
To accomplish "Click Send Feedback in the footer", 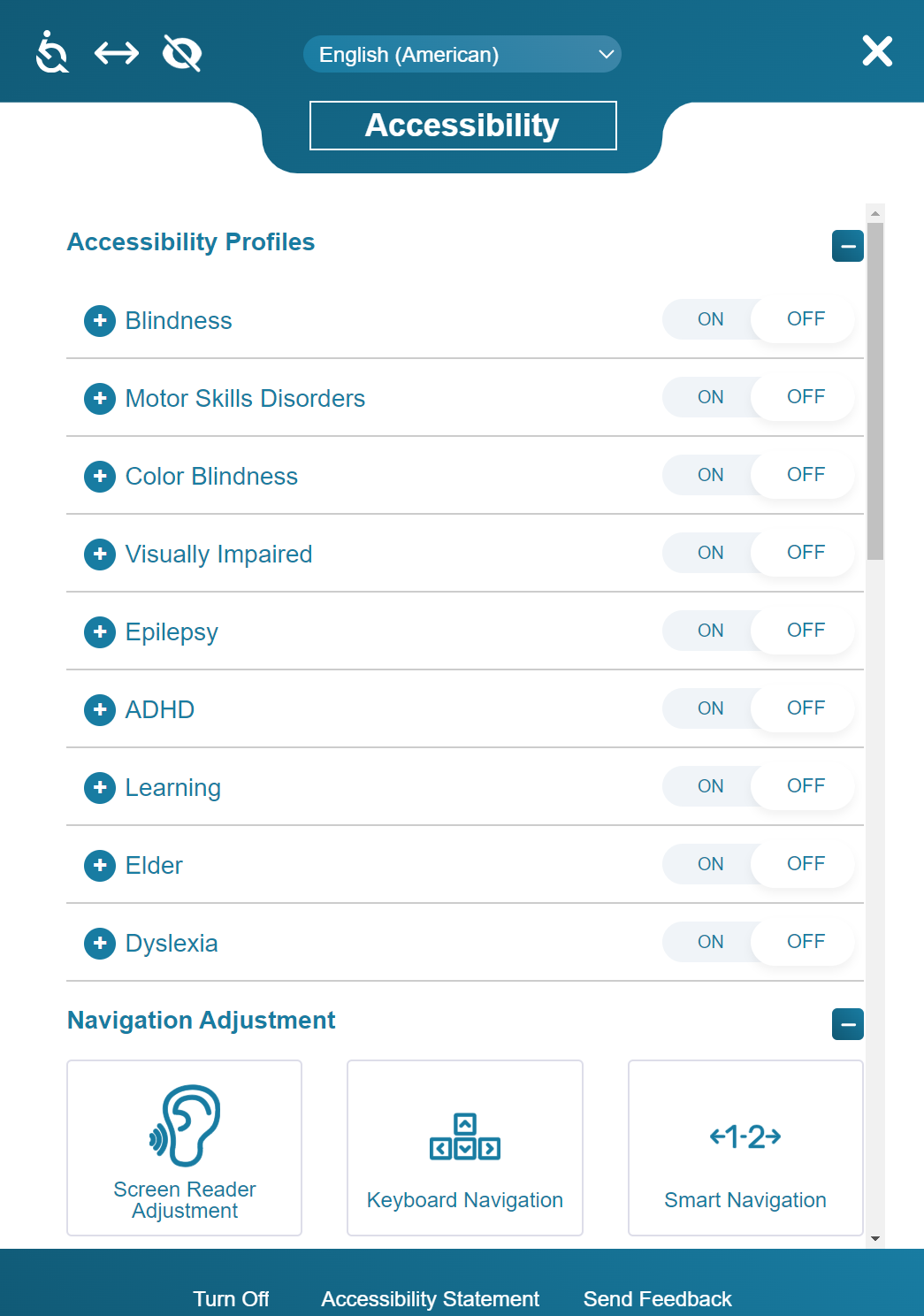I will [657, 1298].
